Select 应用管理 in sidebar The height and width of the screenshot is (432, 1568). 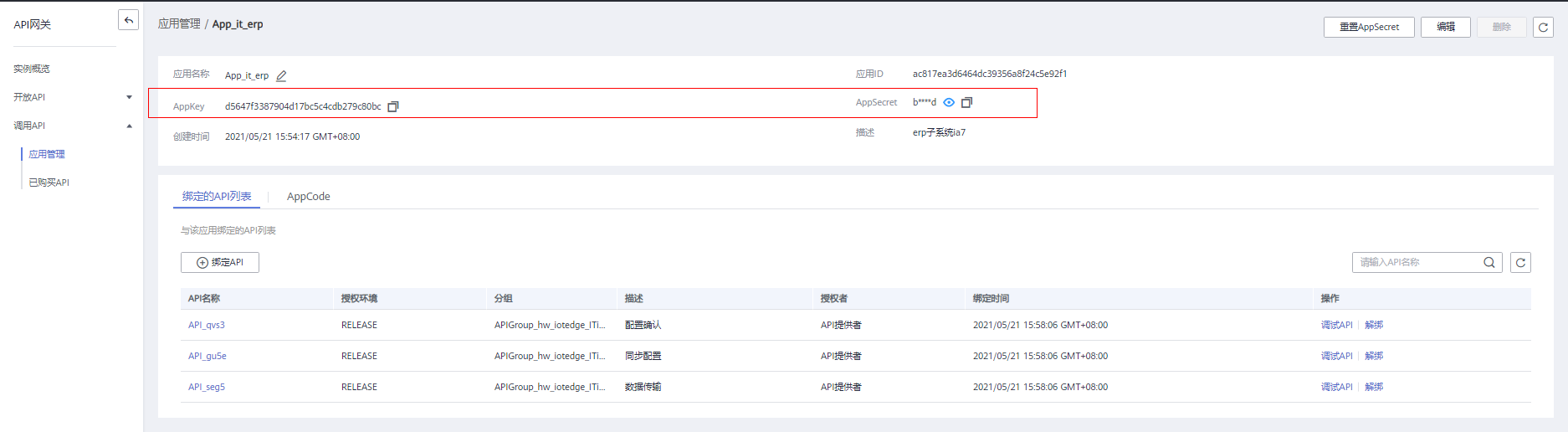[47, 154]
